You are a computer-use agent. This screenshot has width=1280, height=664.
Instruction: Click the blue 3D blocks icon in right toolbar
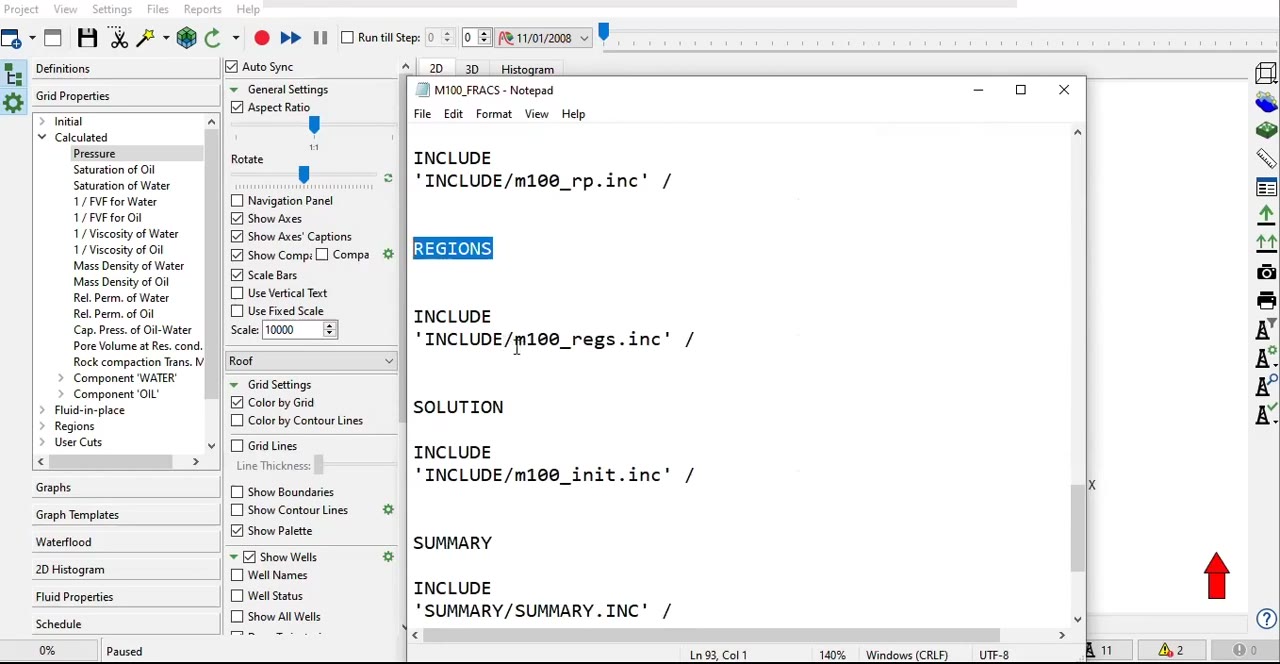tap(1266, 102)
